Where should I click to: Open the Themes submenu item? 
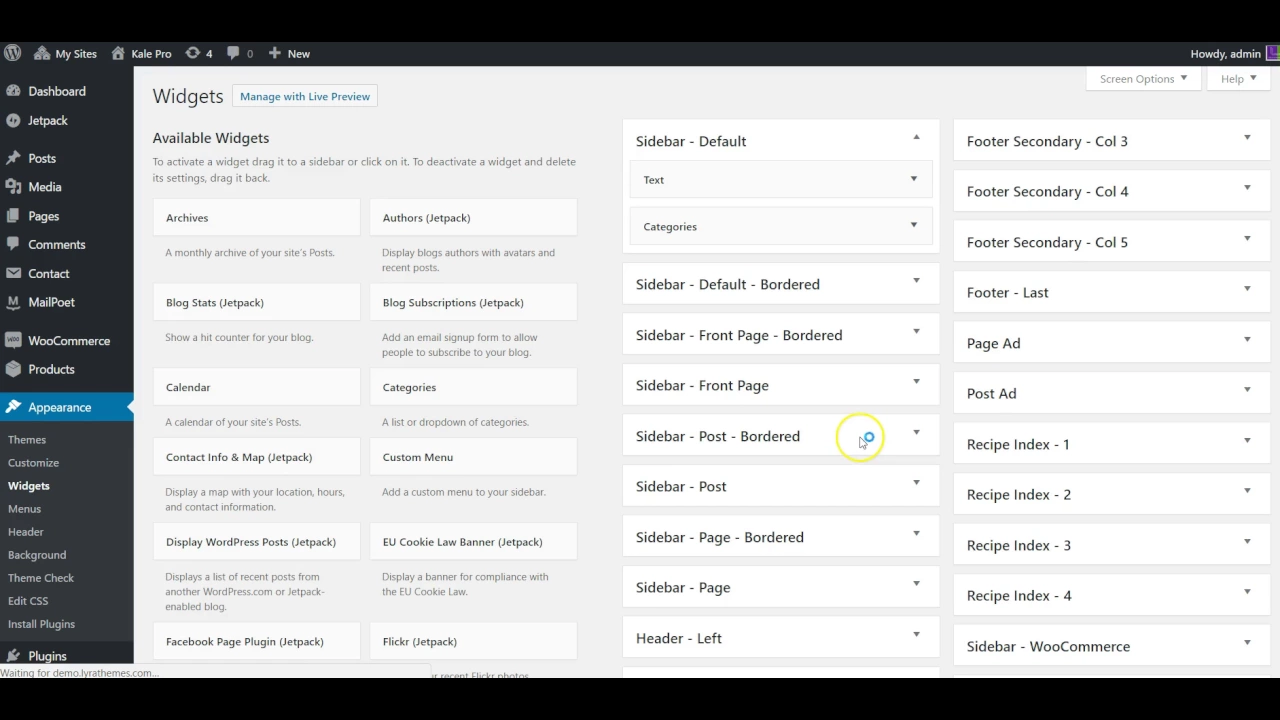[x=27, y=440]
